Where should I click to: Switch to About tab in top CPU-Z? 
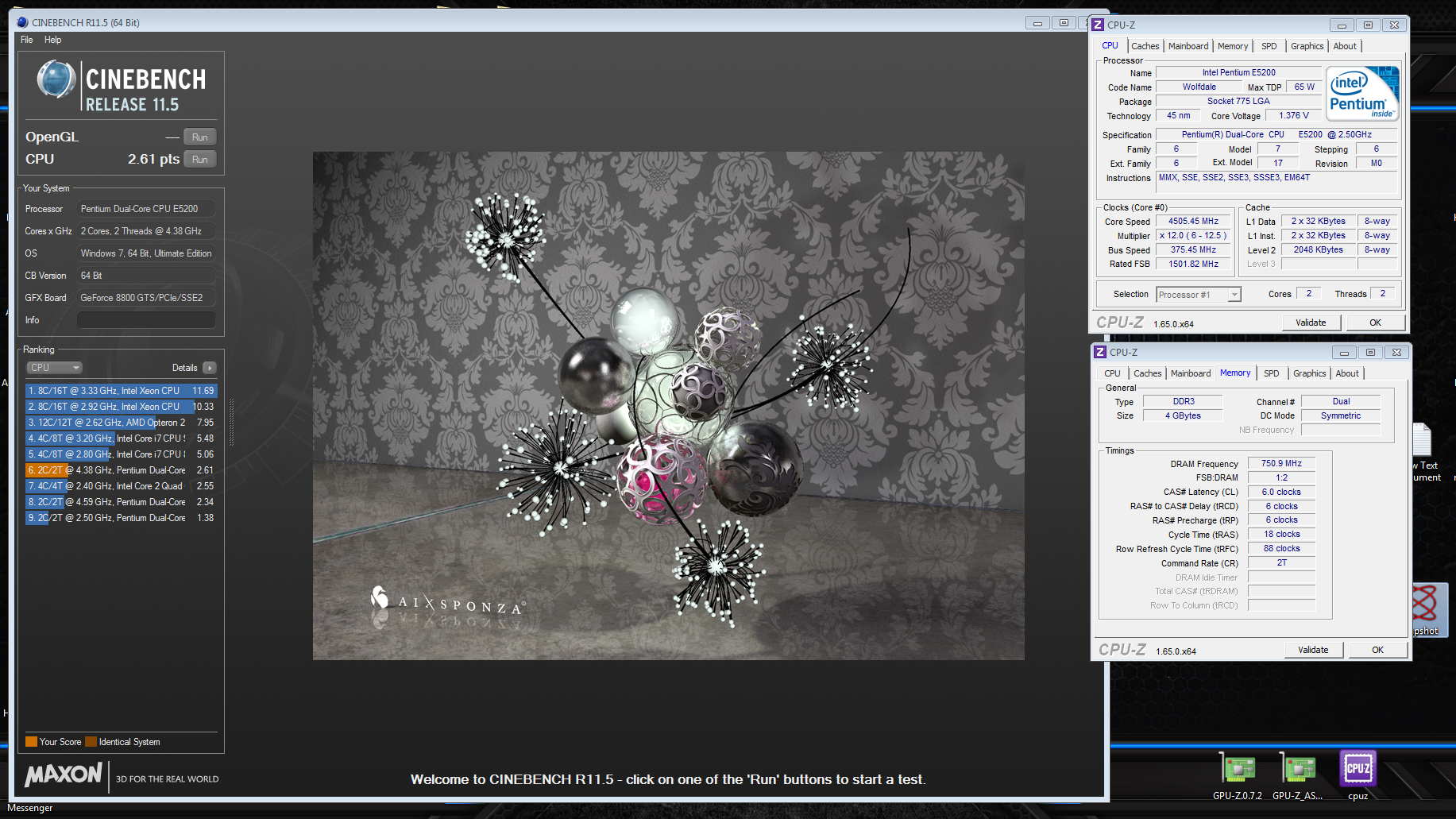1345,46
